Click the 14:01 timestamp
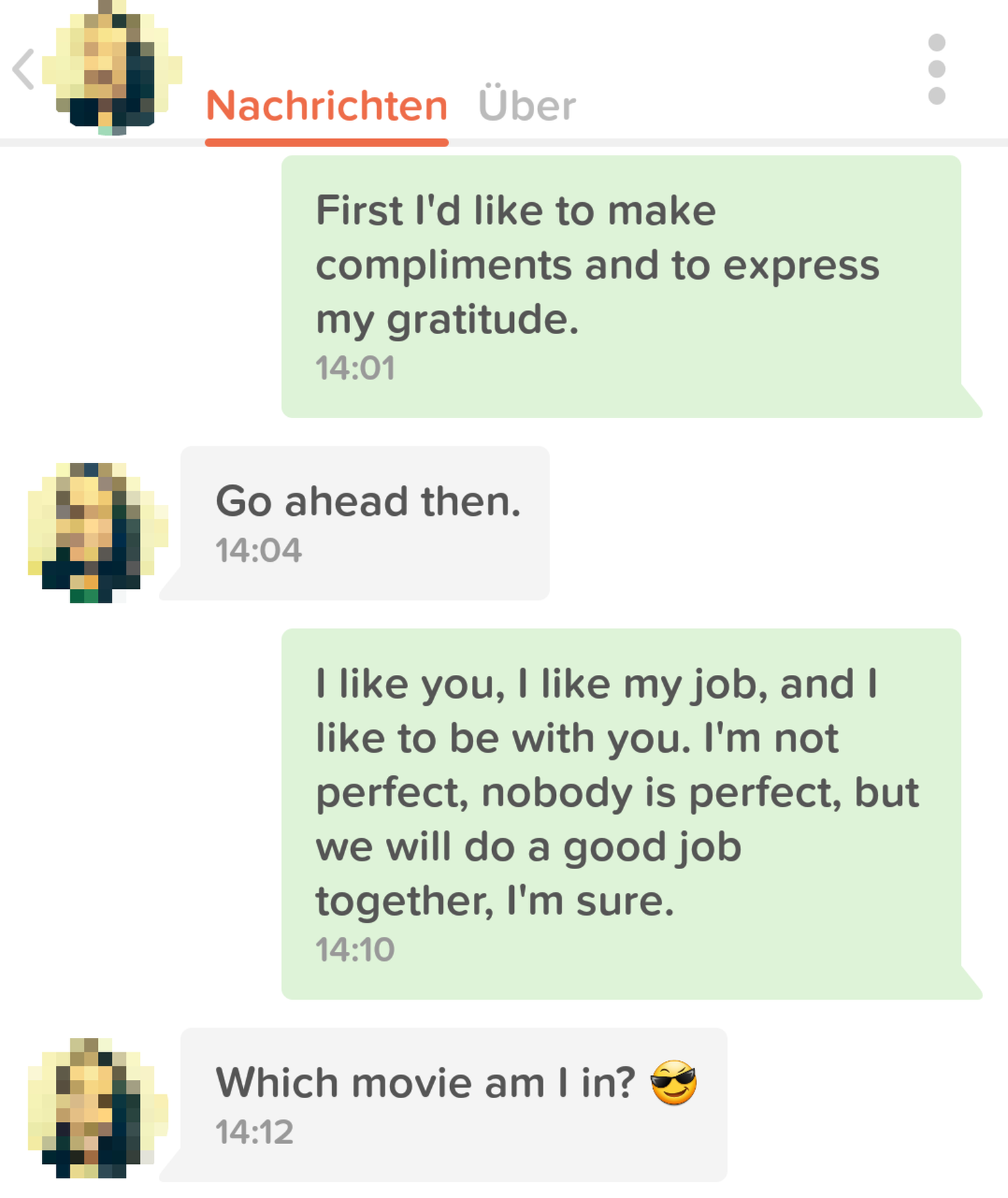The image size is (1008, 1198). [355, 368]
